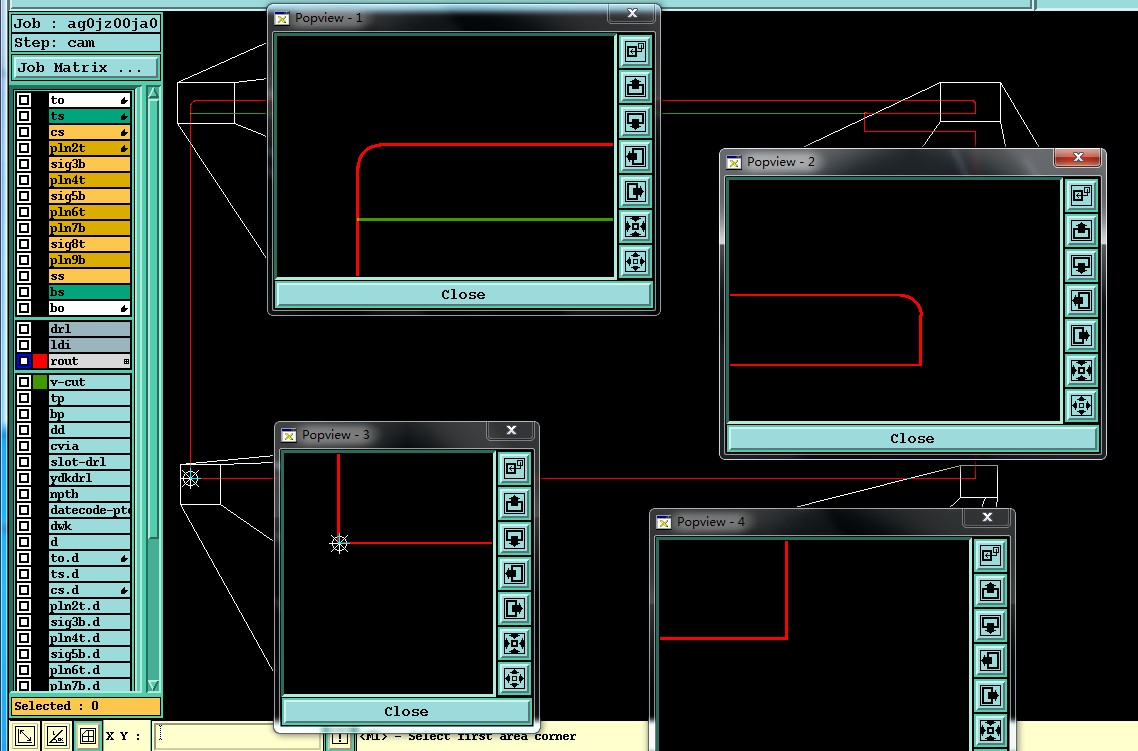Click the area zoom icon at bottom left

click(x=25, y=736)
